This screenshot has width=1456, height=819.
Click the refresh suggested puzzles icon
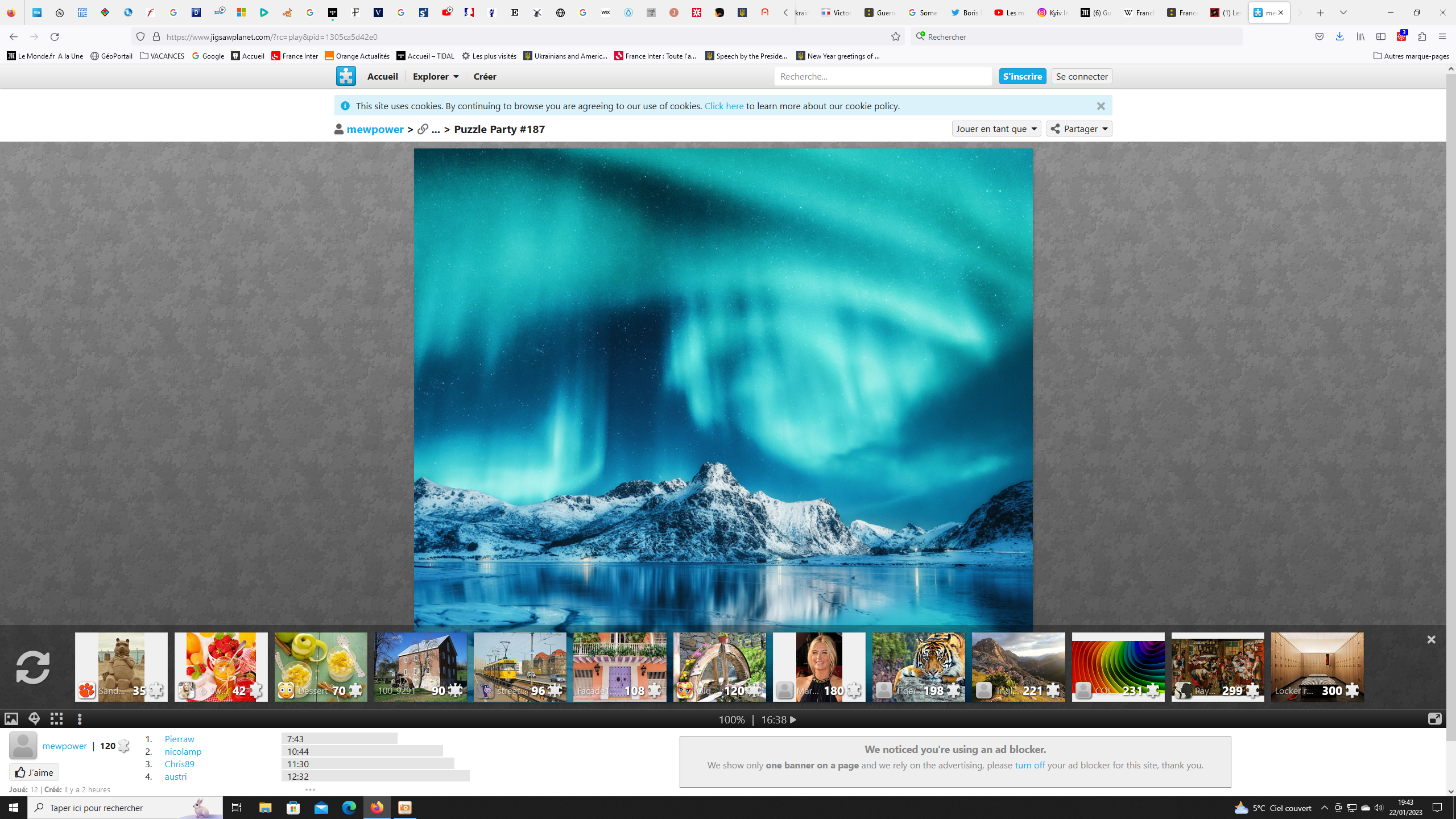coord(33,667)
